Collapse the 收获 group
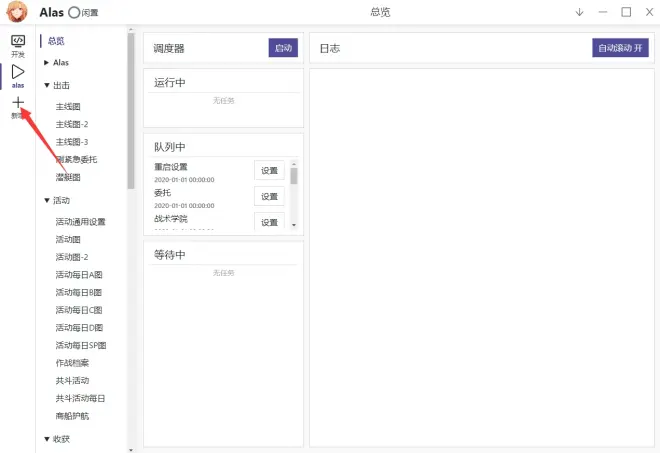 click(47, 439)
